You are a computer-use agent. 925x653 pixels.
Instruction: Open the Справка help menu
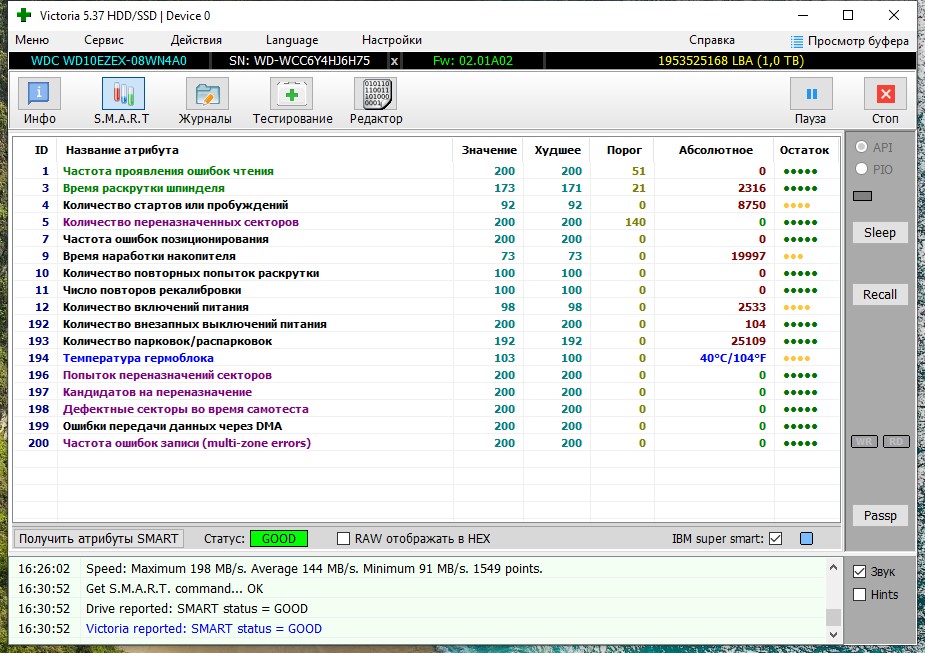coord(711,40)
